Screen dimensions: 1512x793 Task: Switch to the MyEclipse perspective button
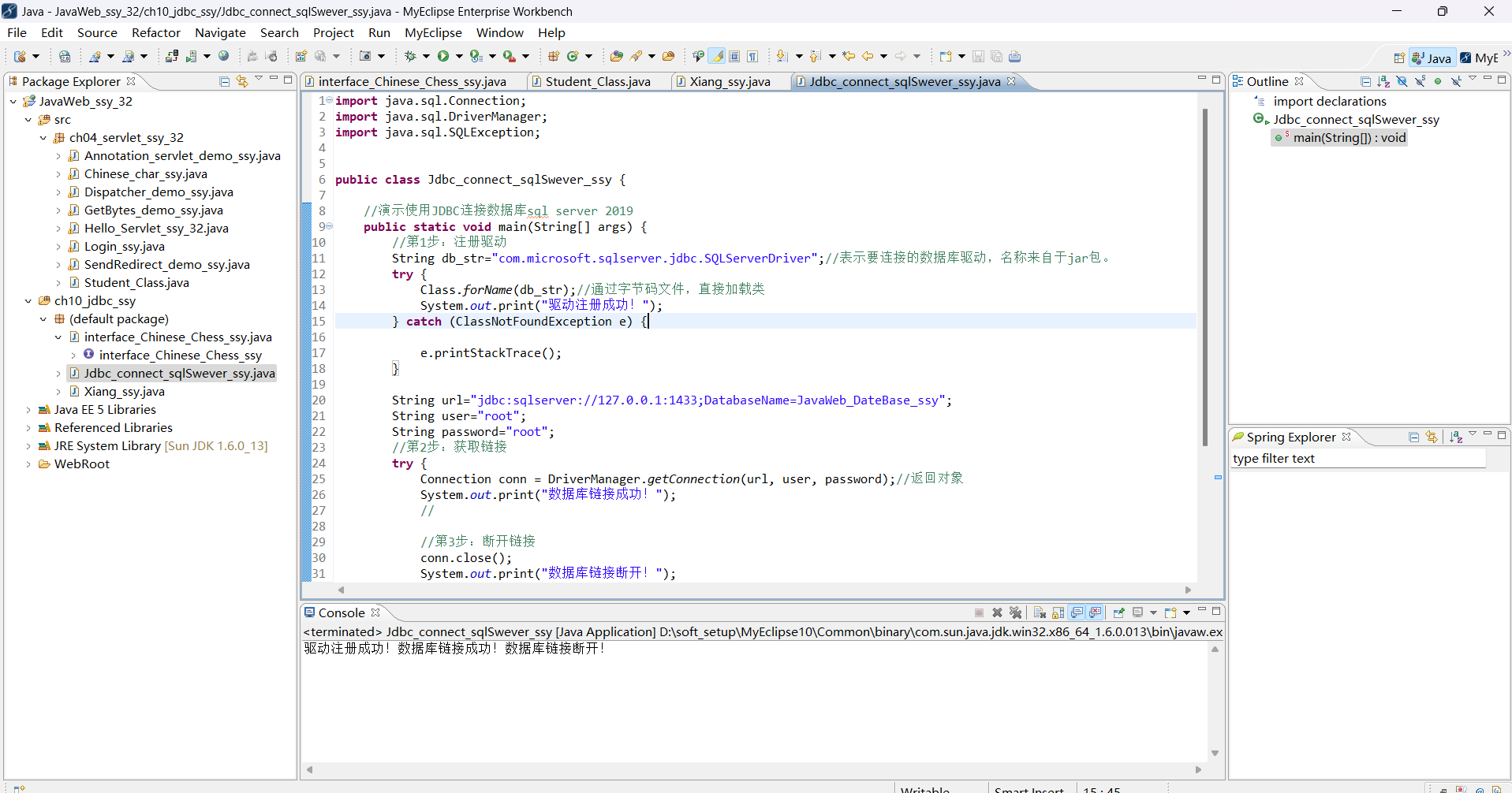click(x=1479, y=58)
